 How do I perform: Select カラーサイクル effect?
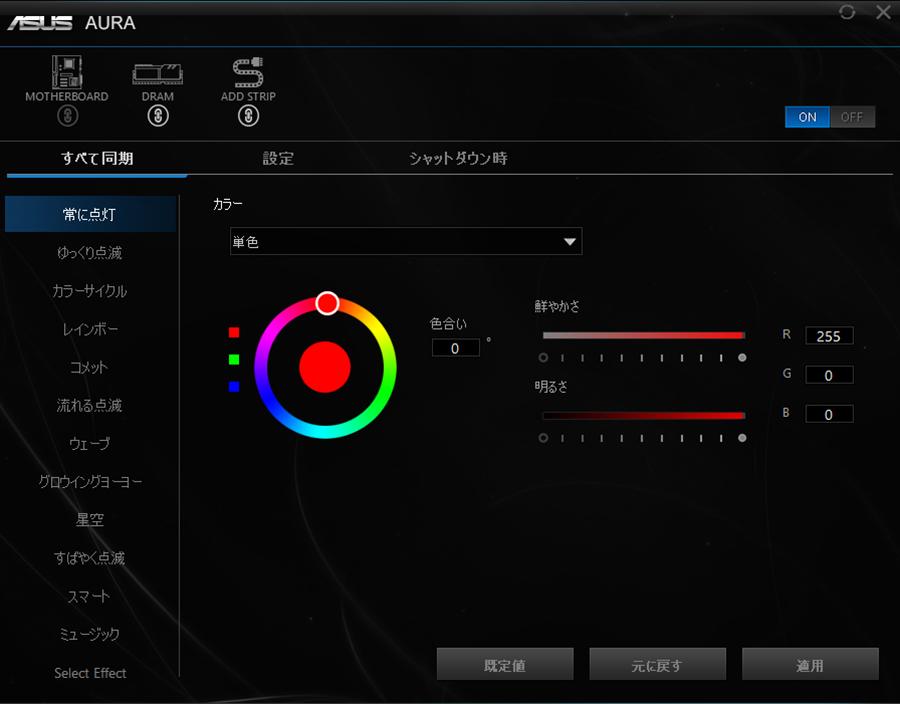(x=90, y=291)
